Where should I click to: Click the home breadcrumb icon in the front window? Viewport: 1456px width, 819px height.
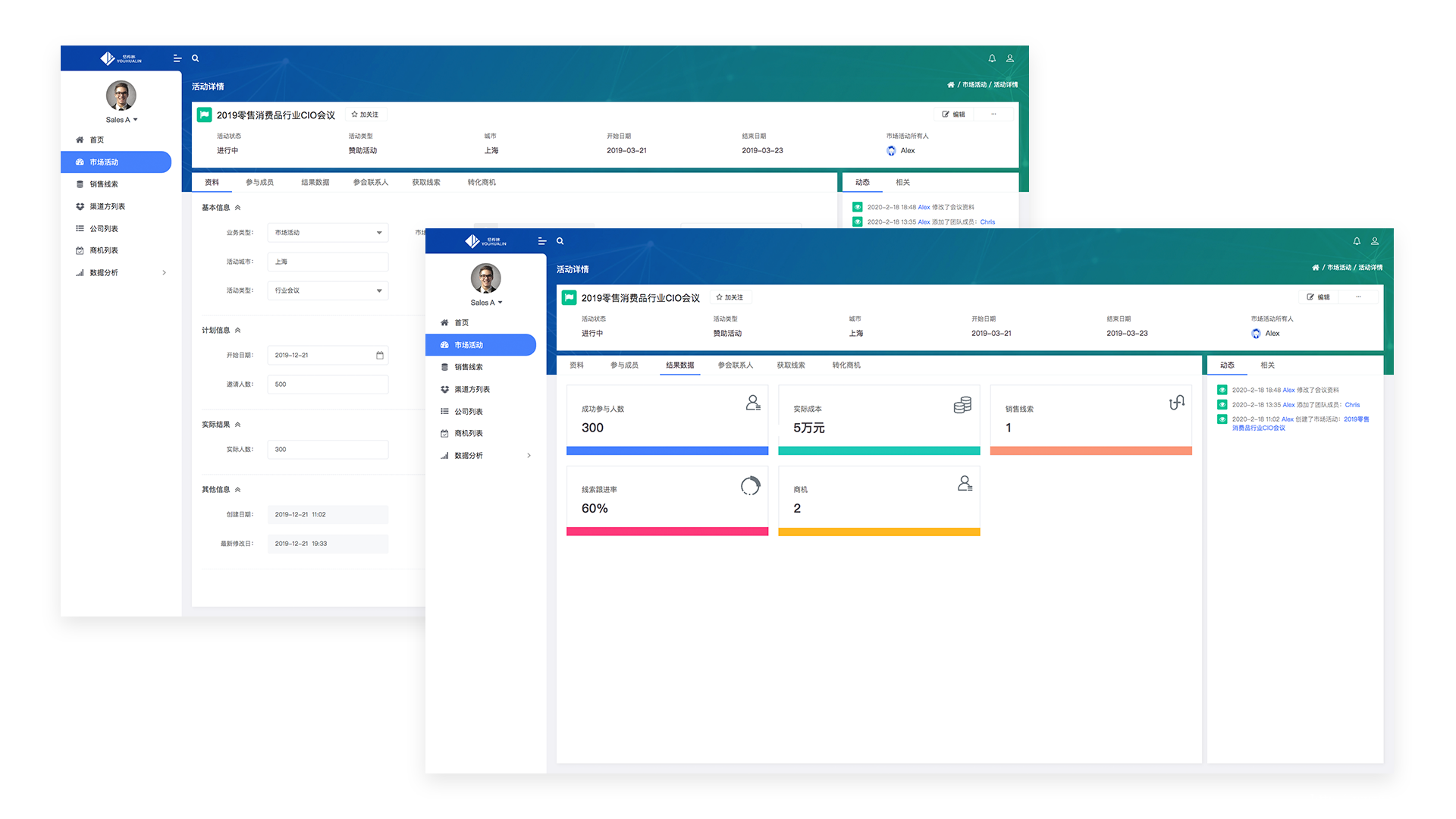(1316, 268)
